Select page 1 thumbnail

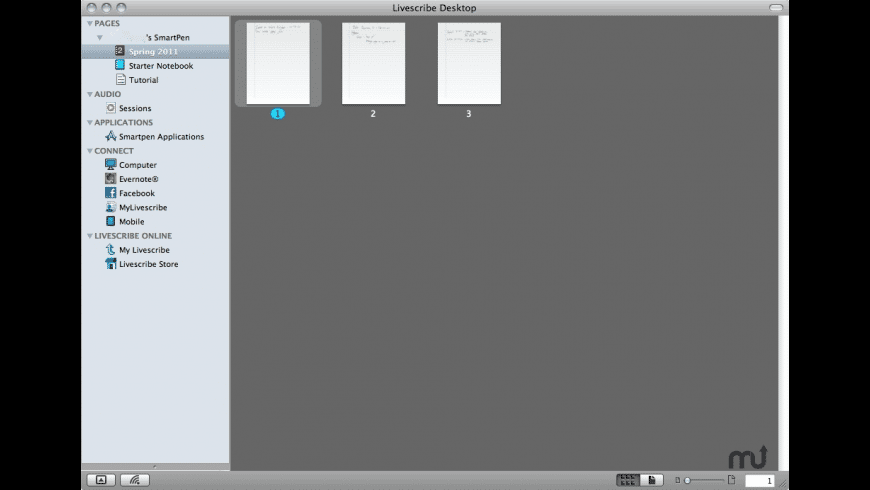[x=278, y=63]
